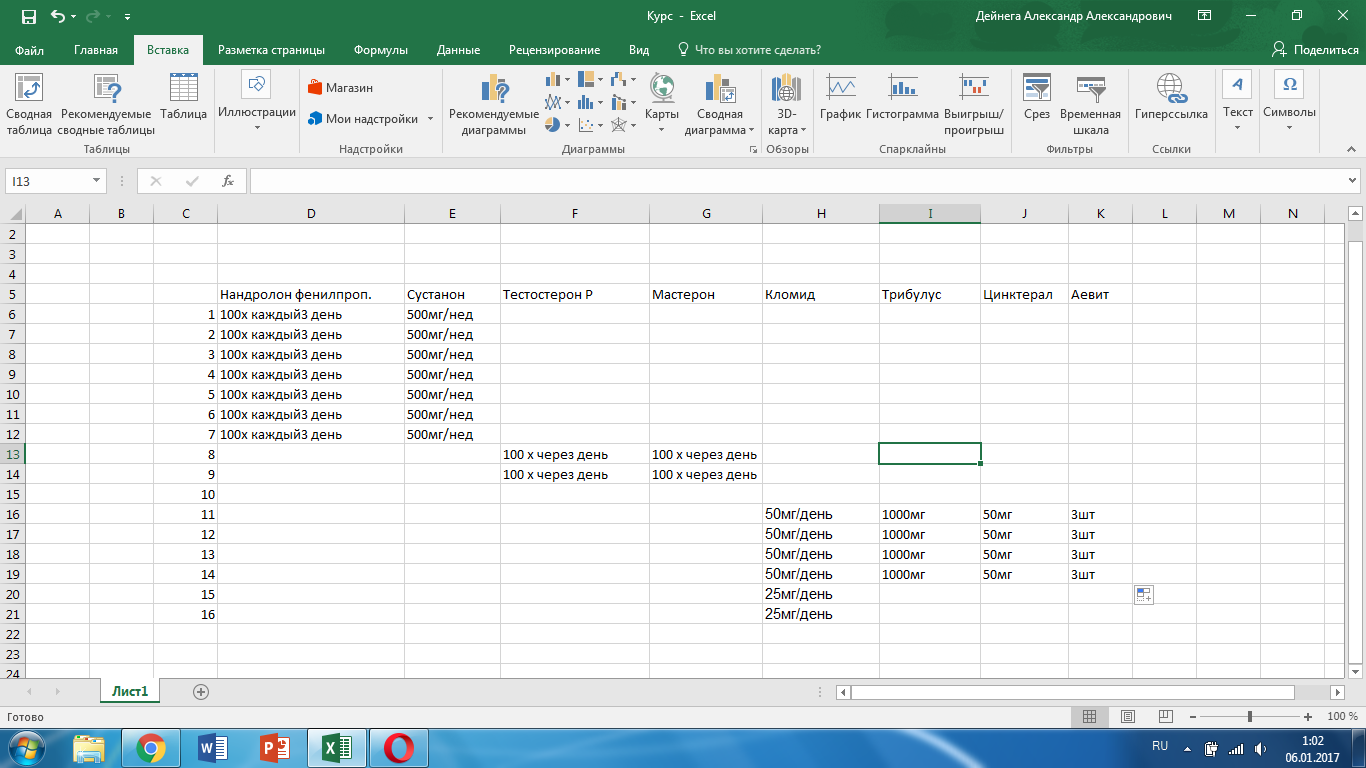
Task: Insert a Срез slicer filter
Action: pyautogui.click(x=1036, y=98)
